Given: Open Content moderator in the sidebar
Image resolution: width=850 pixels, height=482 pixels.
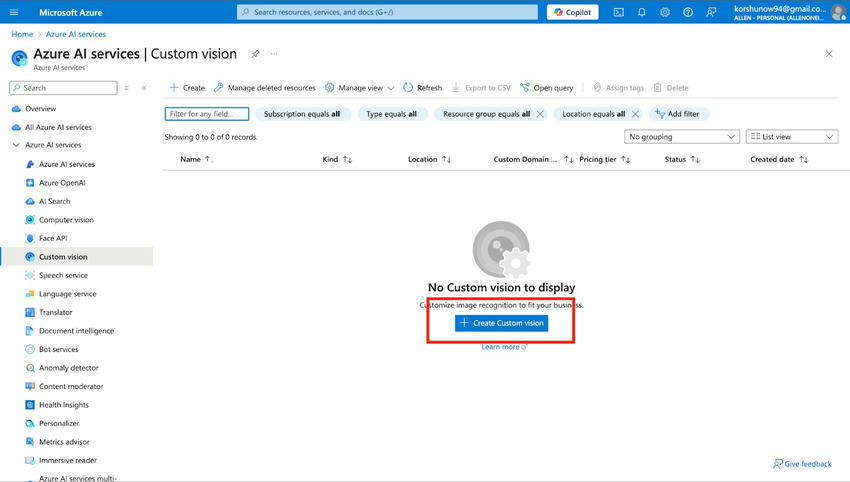Looking at the screenshot, I should (70, 387).
